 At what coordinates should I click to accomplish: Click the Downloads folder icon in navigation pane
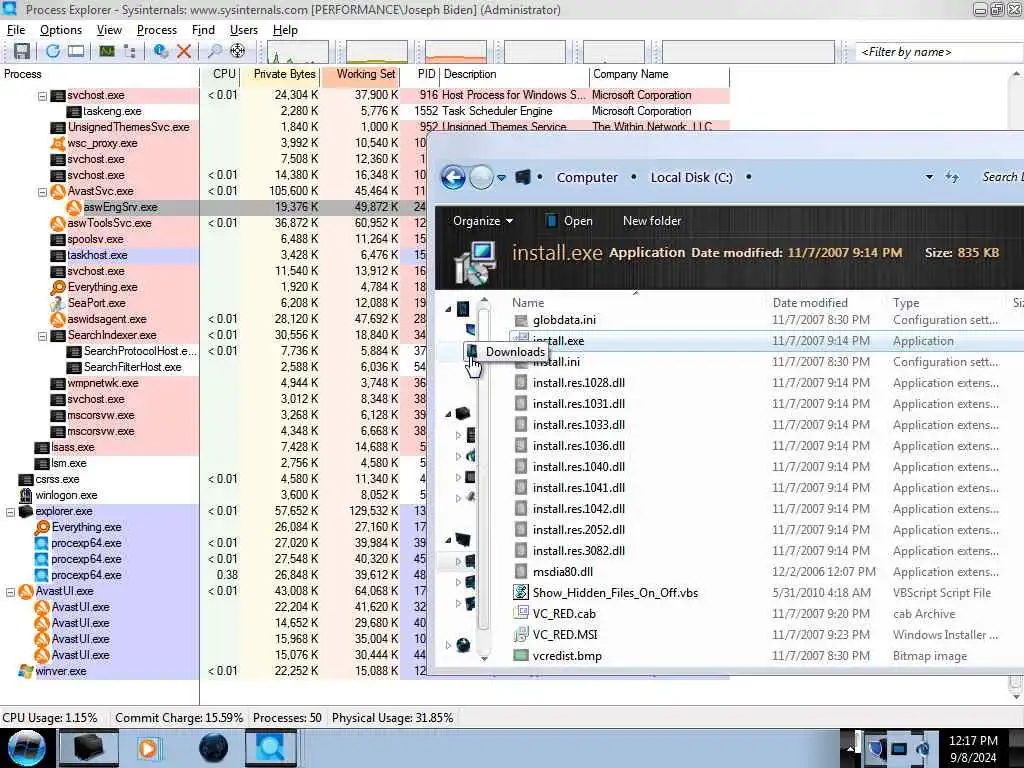472,352
